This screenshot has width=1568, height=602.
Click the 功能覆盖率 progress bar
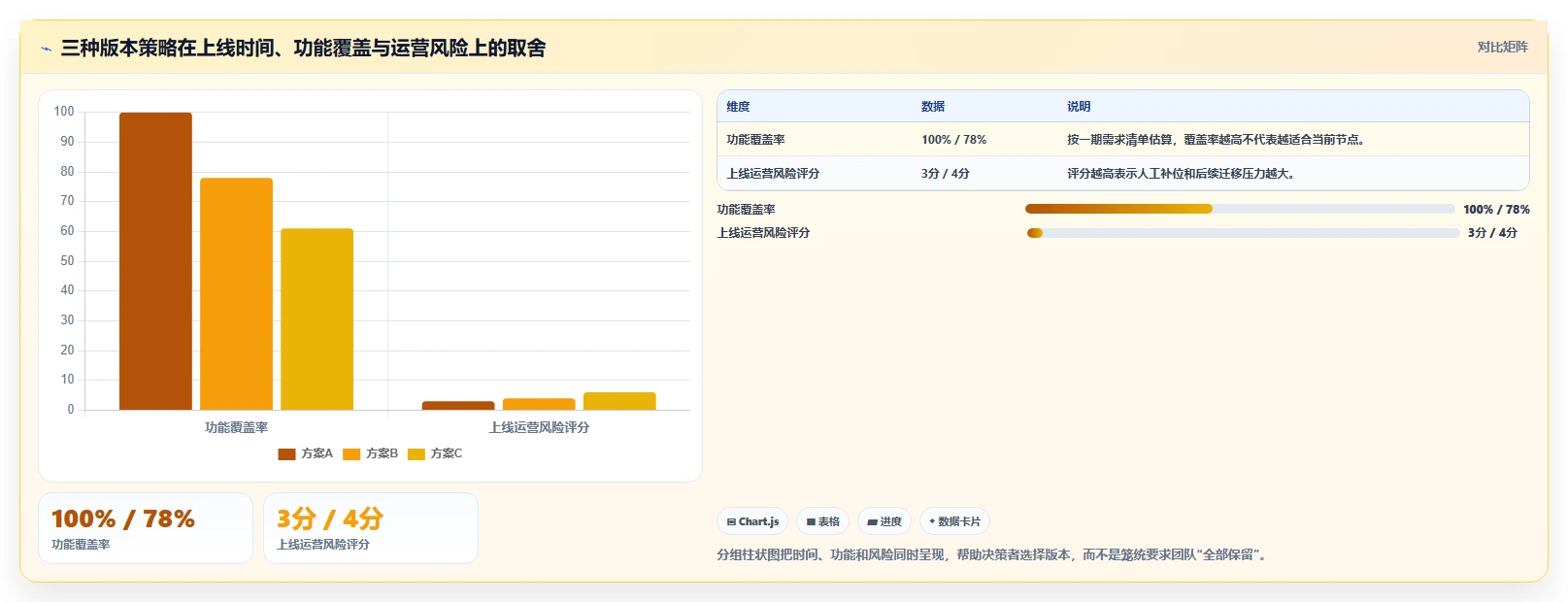[1240, 209]
